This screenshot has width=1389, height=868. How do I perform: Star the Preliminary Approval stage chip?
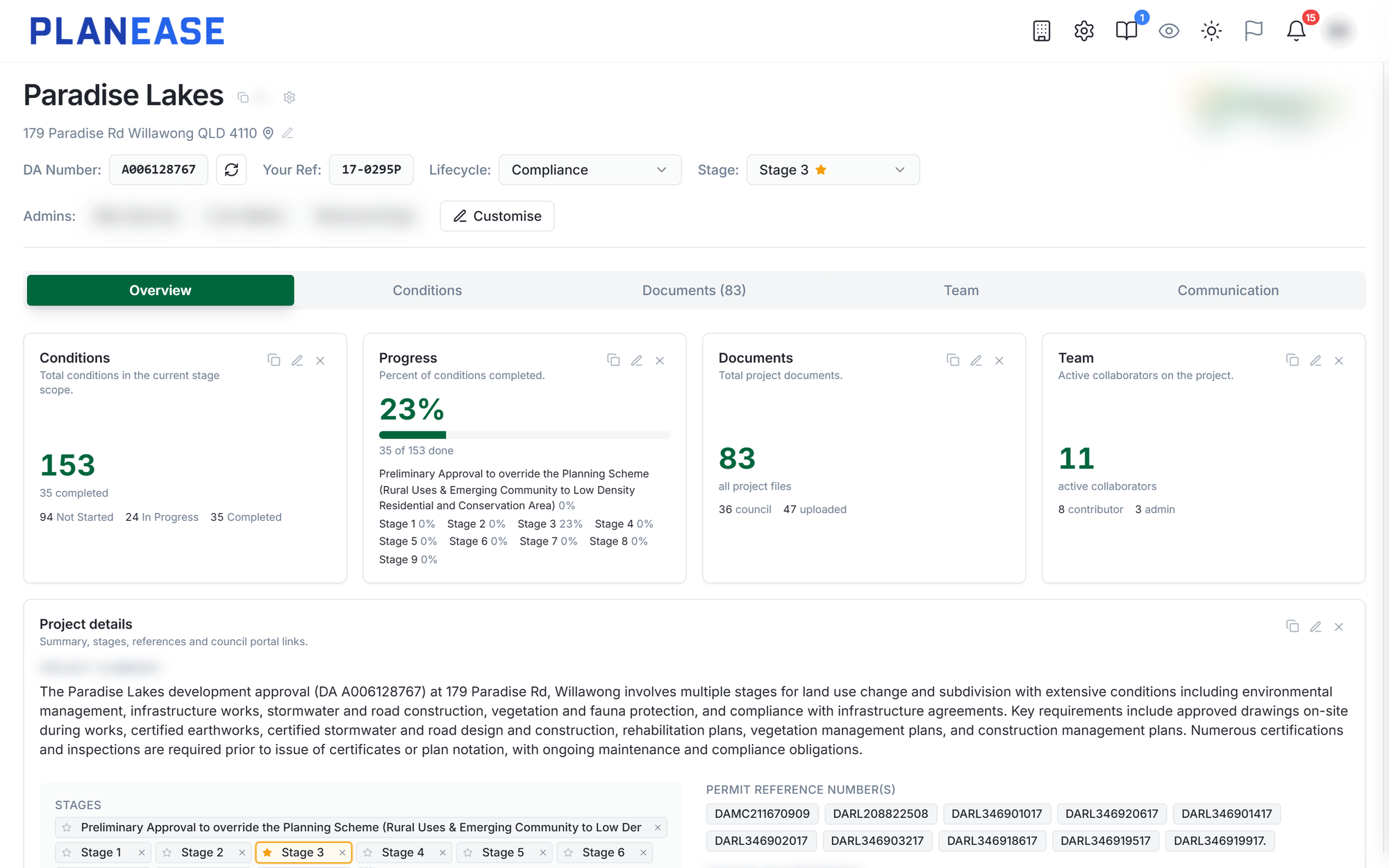[67, 827]
